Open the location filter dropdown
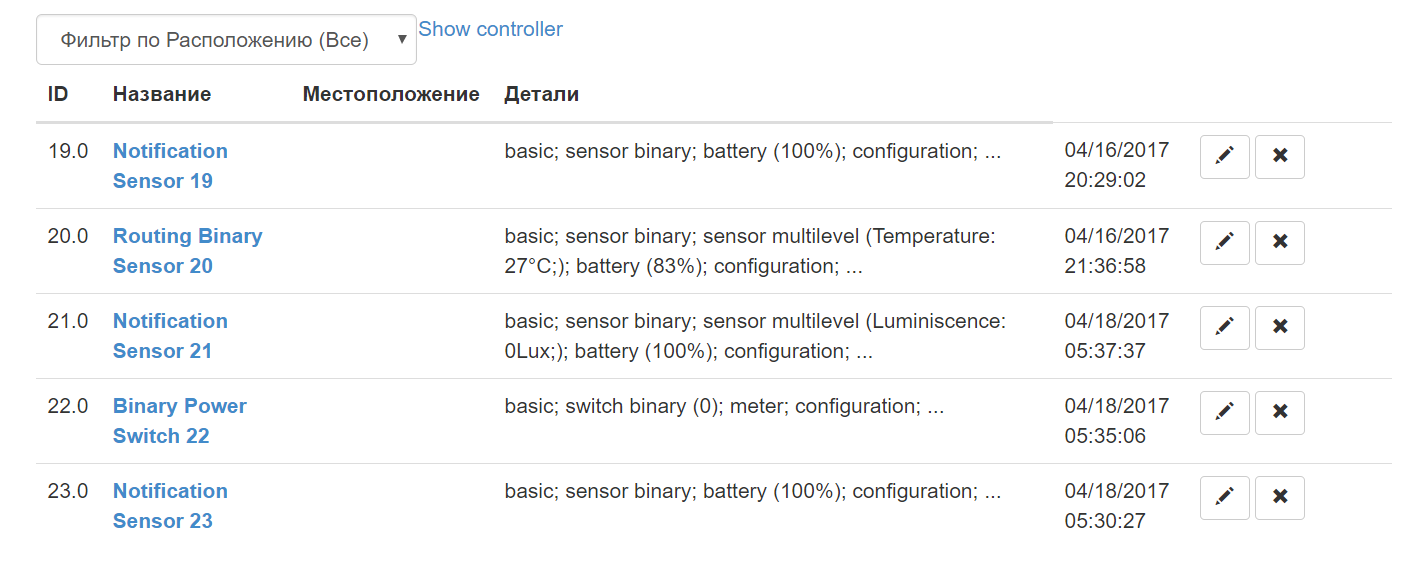Image resolution: width=1420 pixels, height=585 pixels. coord(226,40)
